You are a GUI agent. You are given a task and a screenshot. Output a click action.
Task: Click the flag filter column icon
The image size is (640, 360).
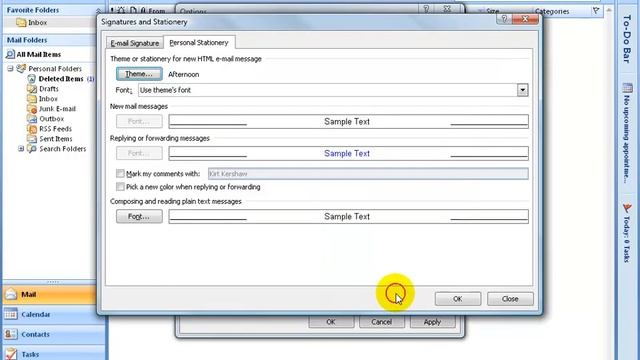click(x=596, y=11)
